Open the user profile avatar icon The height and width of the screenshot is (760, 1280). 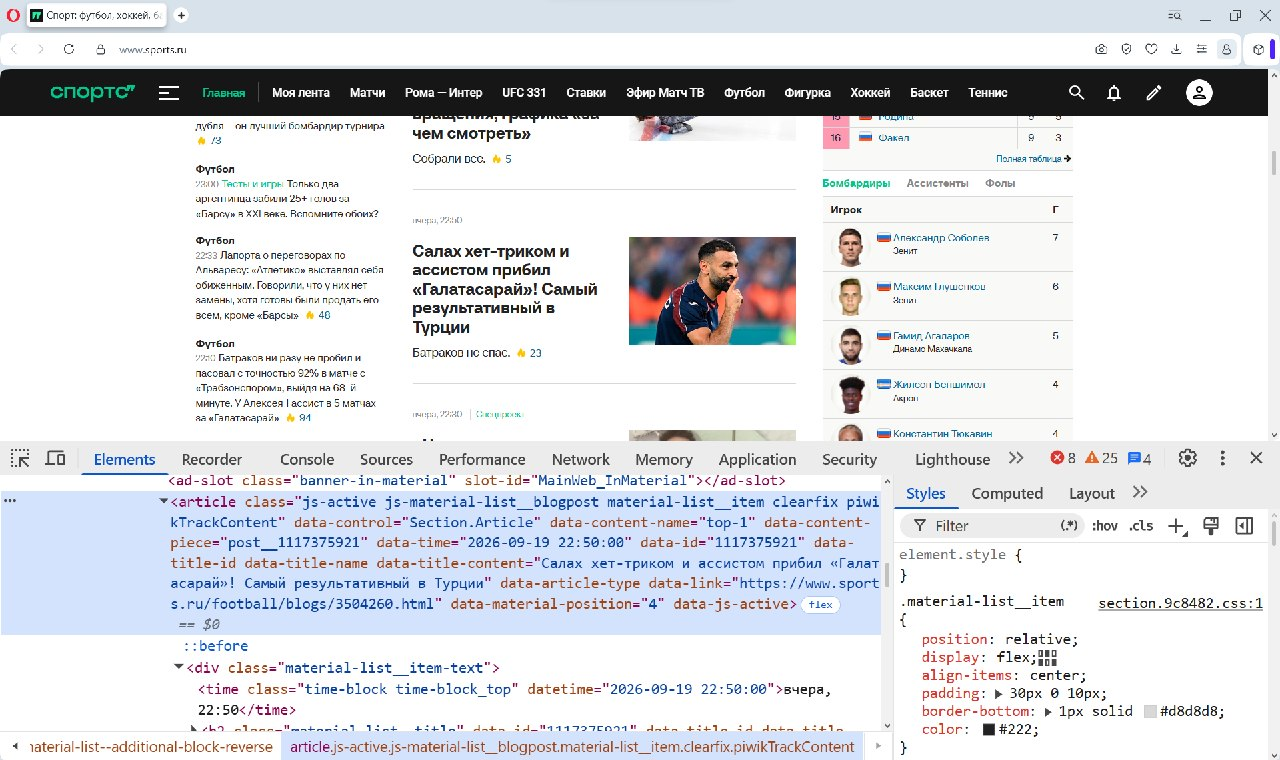click(1199, 93)
